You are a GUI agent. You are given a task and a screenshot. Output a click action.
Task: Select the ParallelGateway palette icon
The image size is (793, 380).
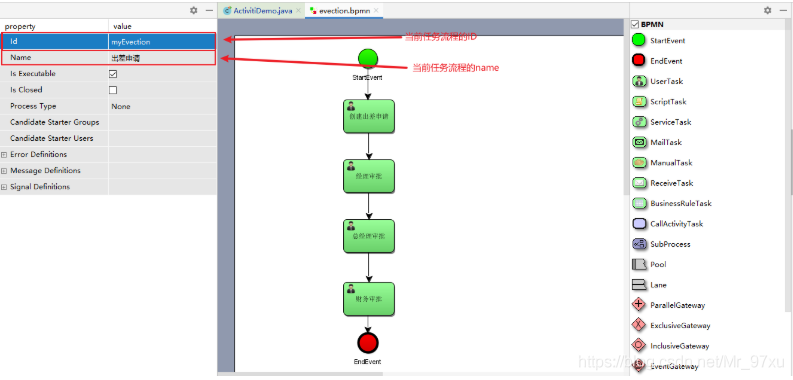tap(639, 305)
